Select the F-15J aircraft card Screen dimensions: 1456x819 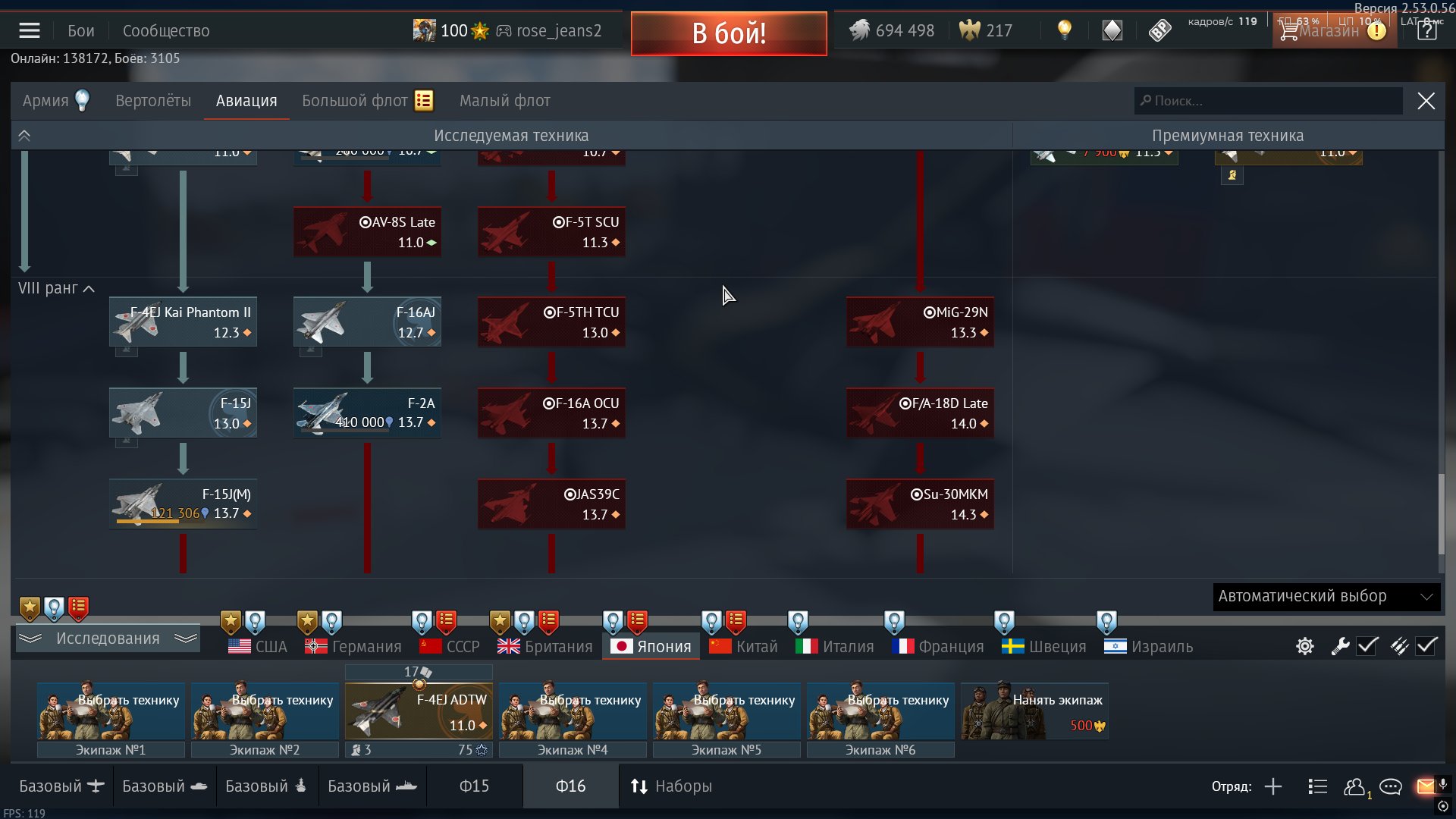183,413
